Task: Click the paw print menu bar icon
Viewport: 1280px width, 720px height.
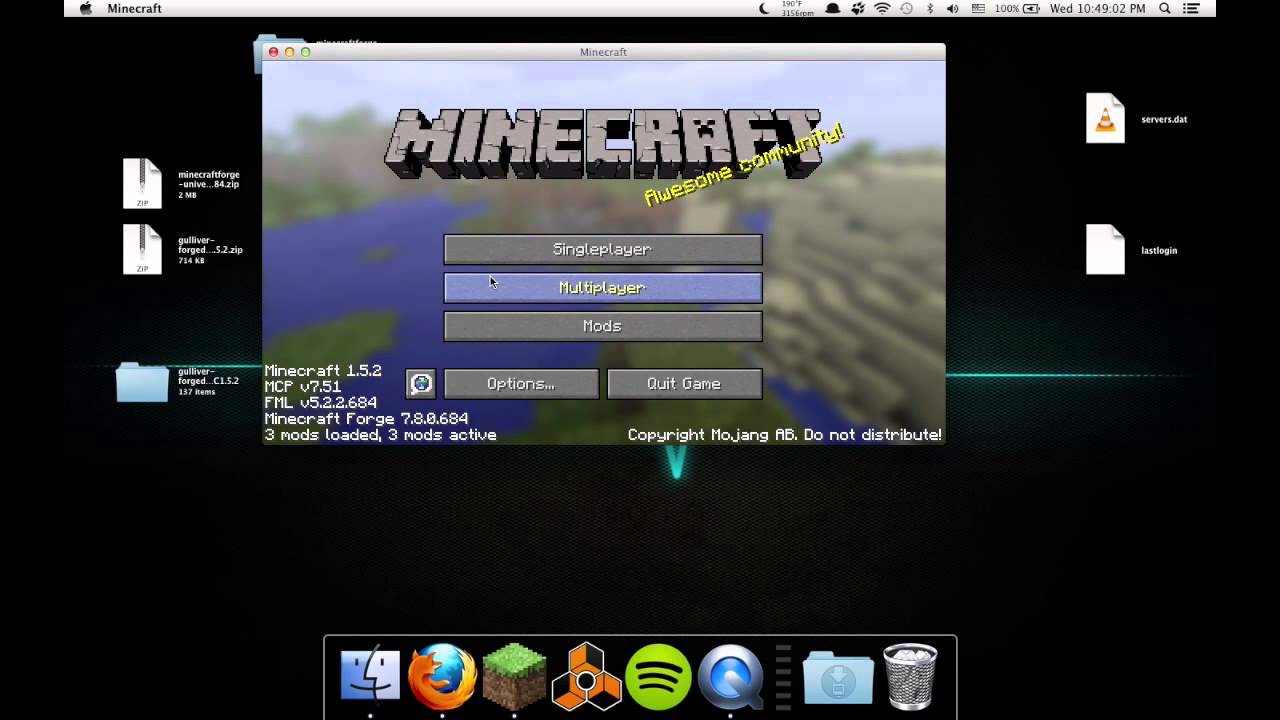Action: point(858,8)
